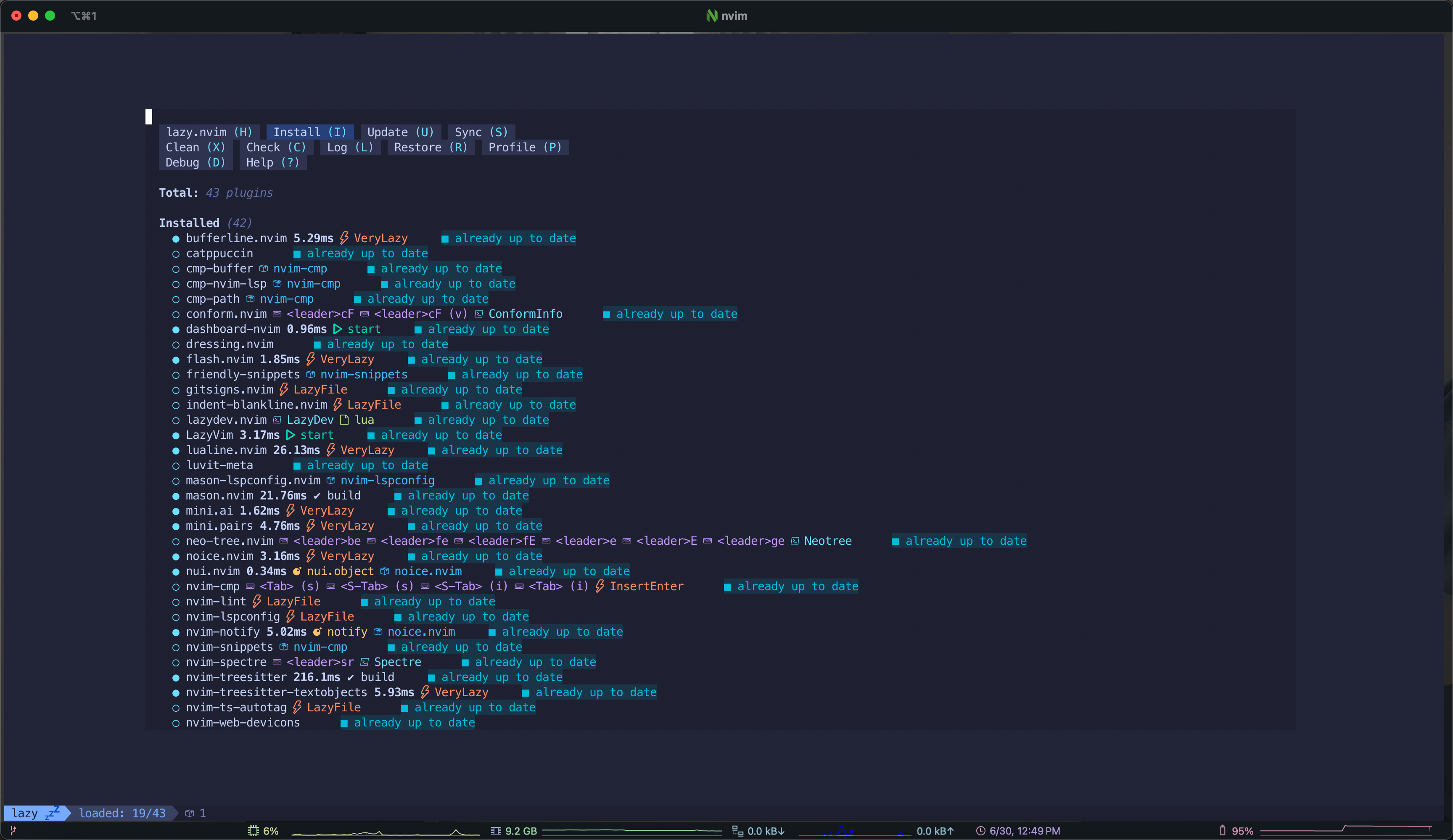Click the package icon with count 1 in statusline
Screen dimensions: 1453x840
190,814
